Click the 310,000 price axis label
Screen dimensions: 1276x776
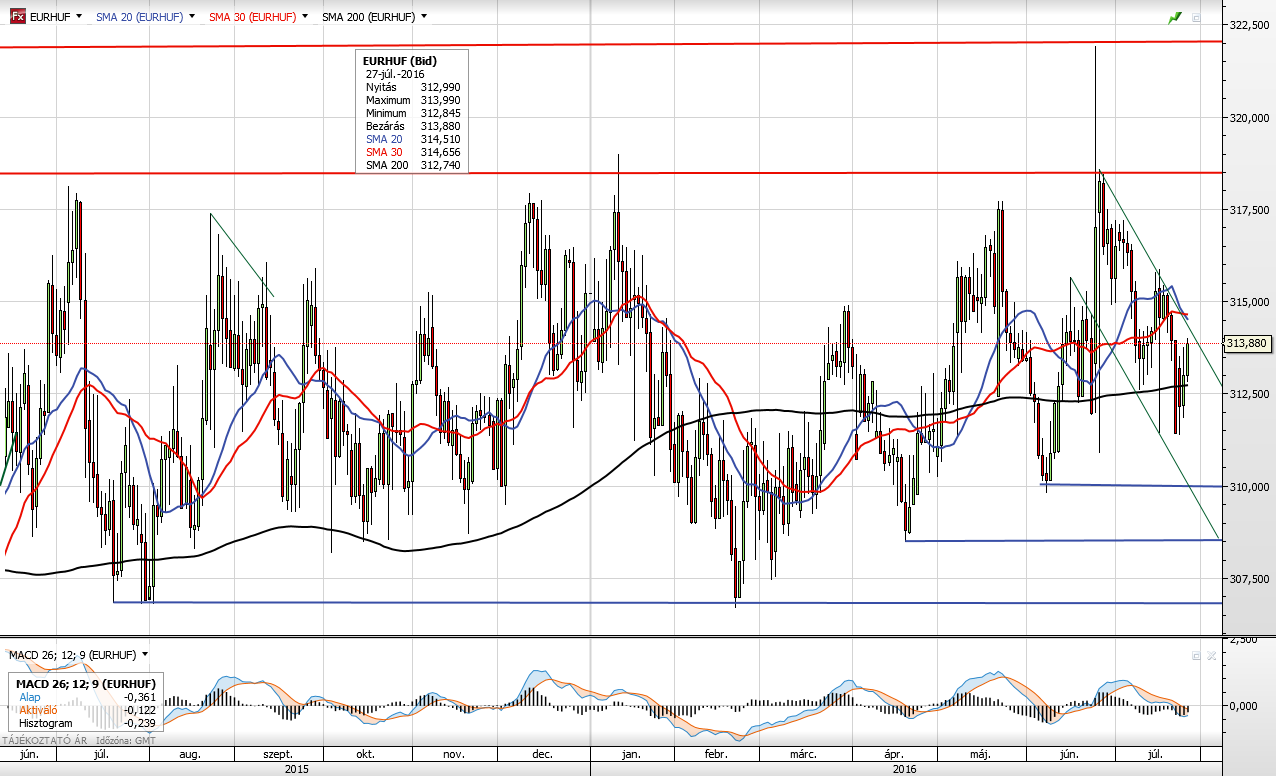pyautogui.click(x=1250, y=486)
